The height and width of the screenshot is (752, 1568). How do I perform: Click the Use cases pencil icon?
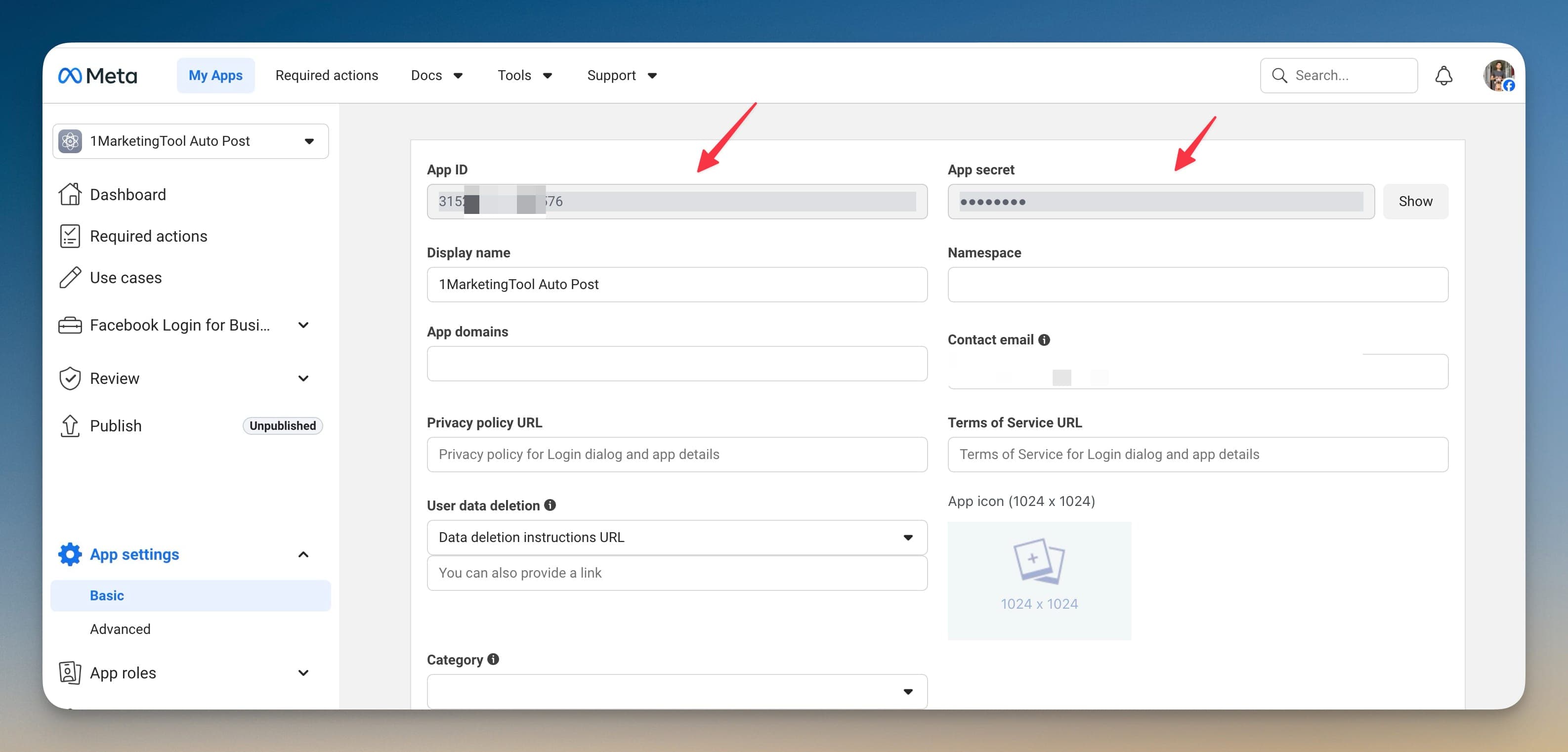click(x=70, y=278)
